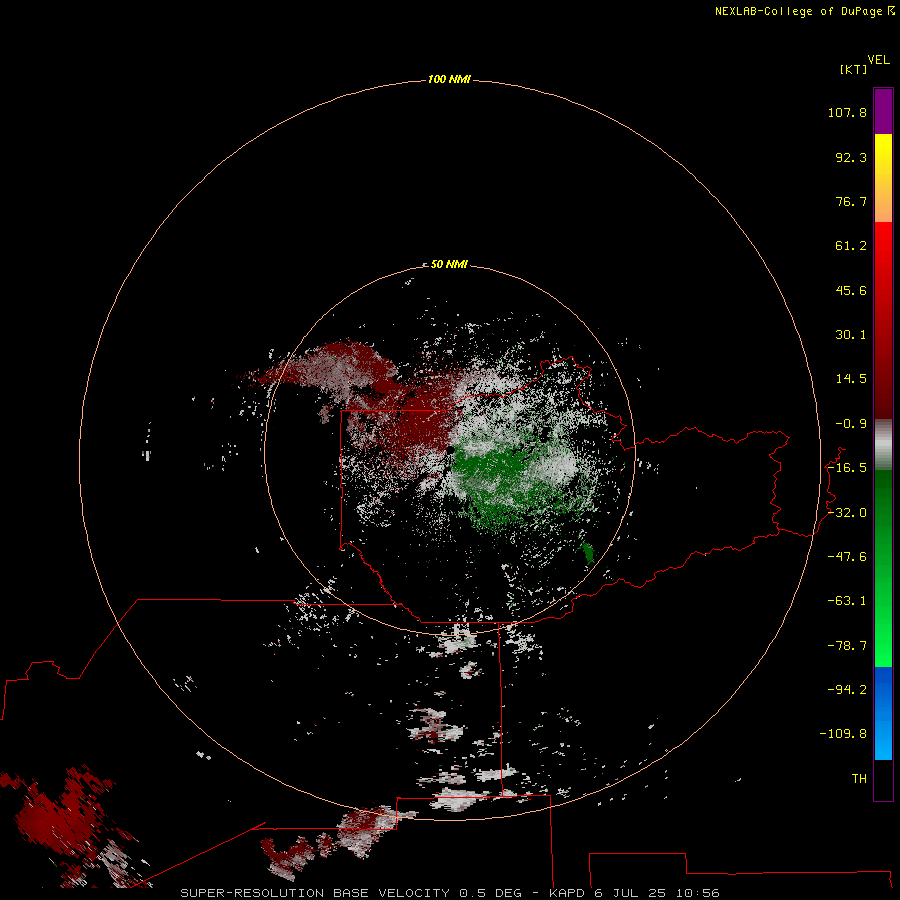Click the 92.3 legend value
This screenshot has width=900, height=900.
point(851,157)
